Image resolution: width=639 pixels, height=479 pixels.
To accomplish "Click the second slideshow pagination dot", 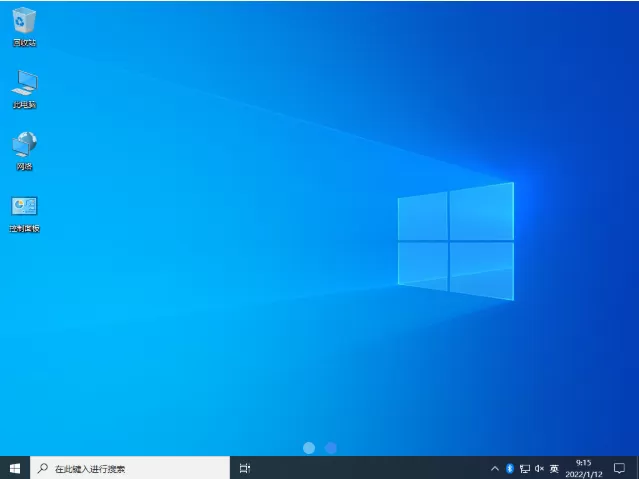I will coord(331,448).
